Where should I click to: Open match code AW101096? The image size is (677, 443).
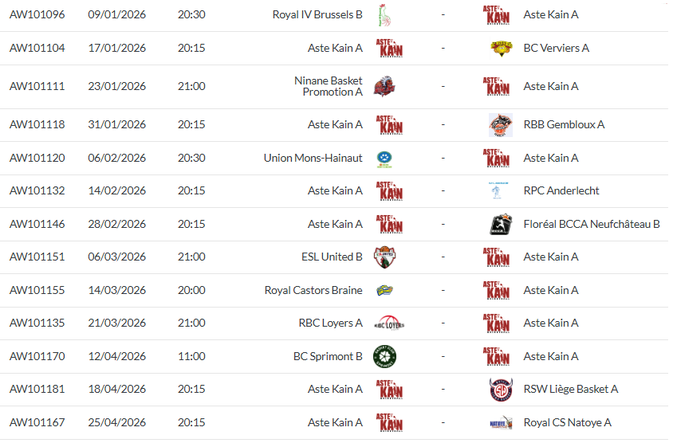point(37,15)
